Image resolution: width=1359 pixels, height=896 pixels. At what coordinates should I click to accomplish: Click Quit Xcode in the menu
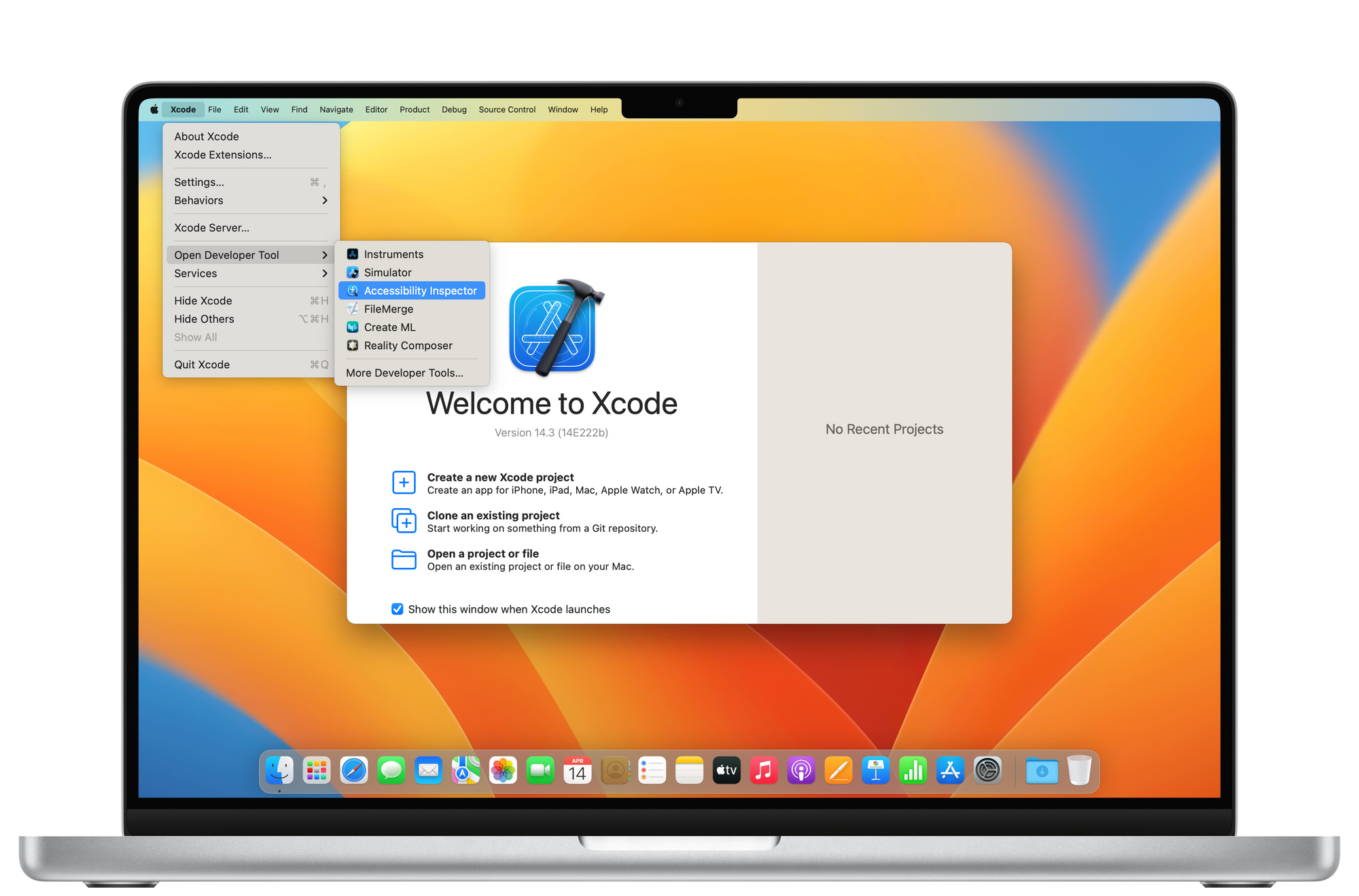(x=202, y=365)
